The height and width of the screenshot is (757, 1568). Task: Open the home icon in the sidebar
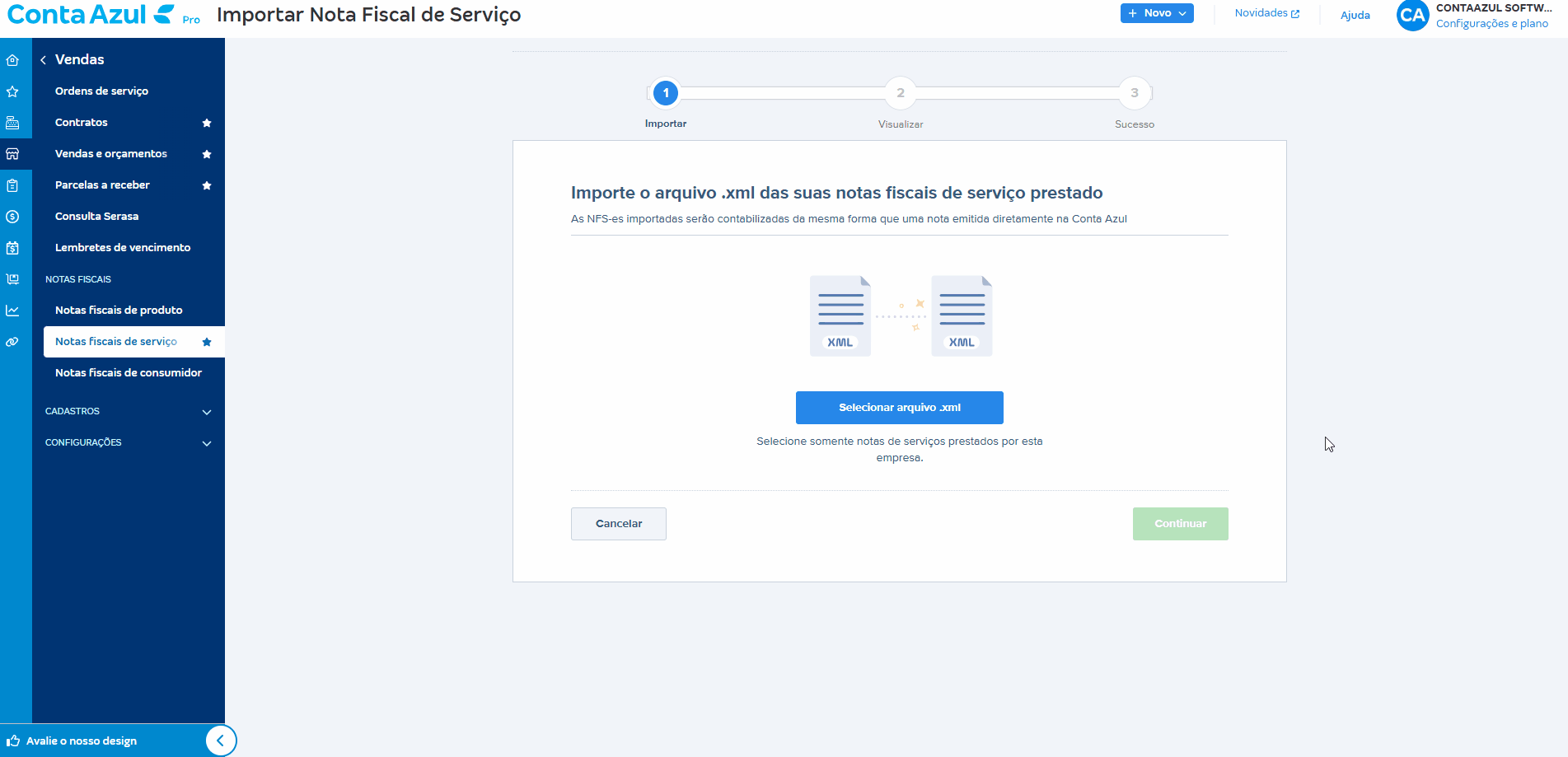[x=13, y=60]
